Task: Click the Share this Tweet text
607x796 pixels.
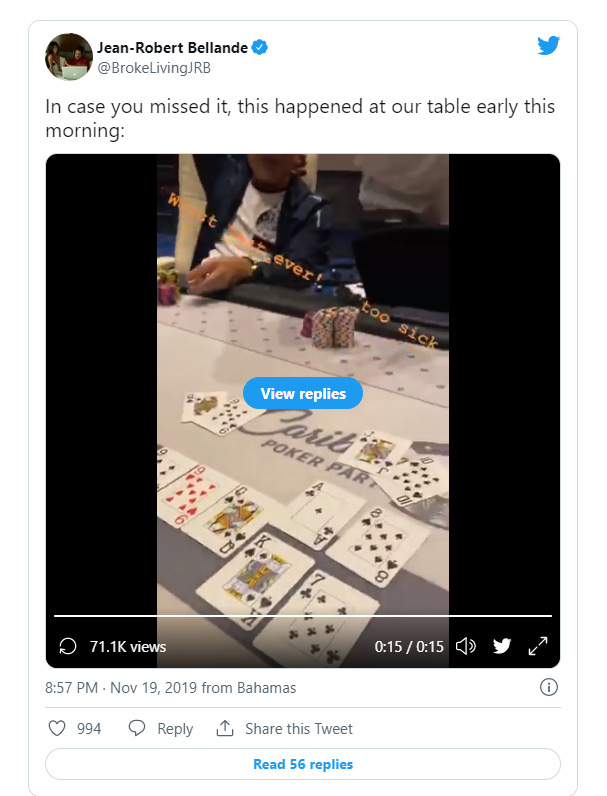Action: coord(299,729)
